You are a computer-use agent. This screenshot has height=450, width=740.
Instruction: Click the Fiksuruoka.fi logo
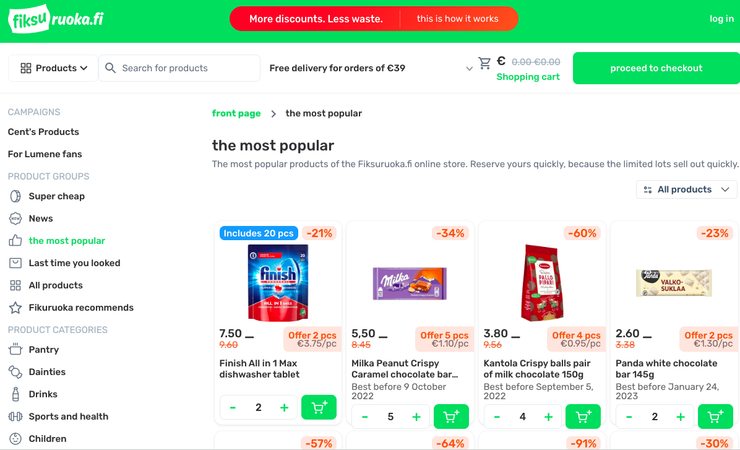(x=55, y=19)
